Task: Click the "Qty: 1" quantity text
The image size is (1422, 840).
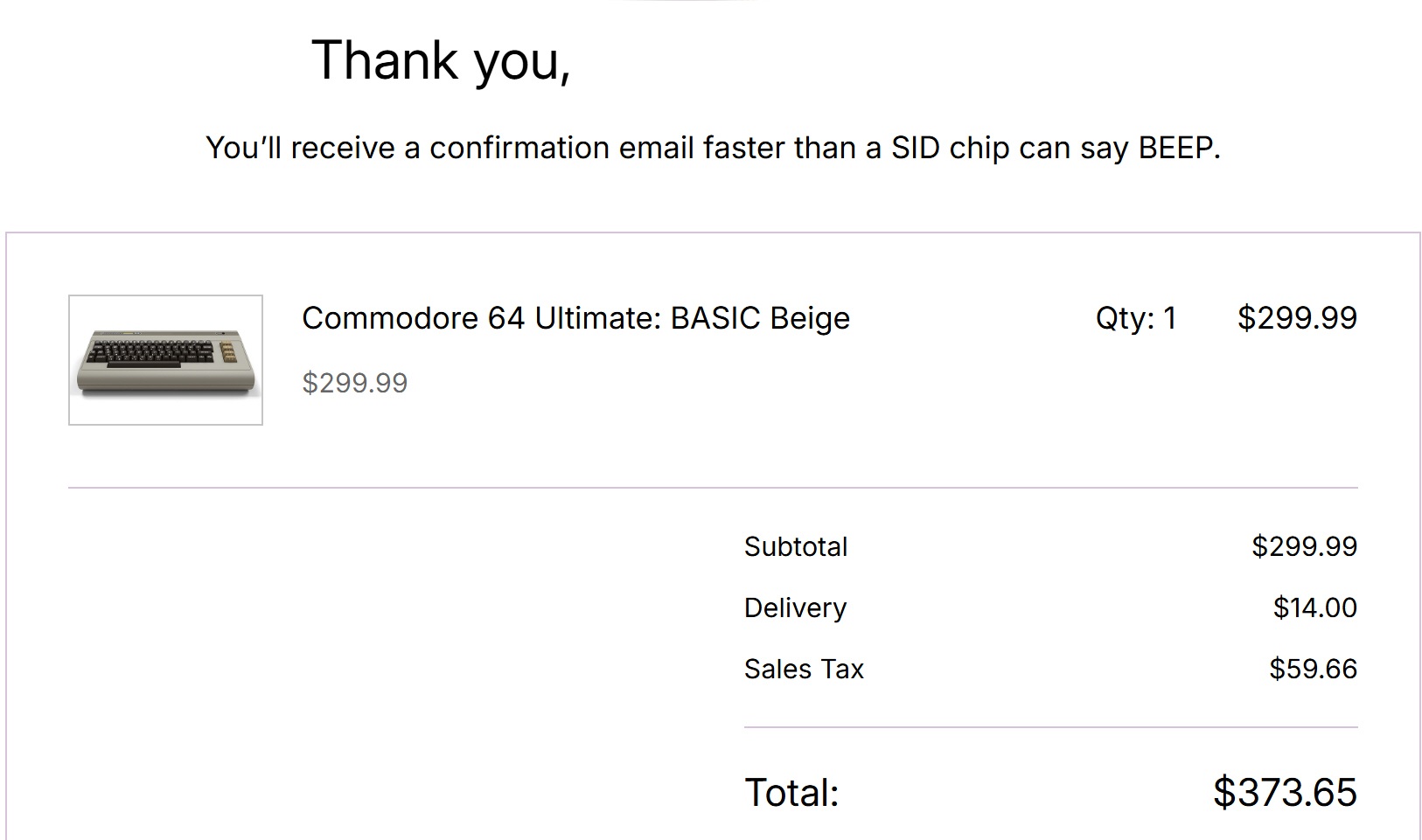Action: 1135,318
